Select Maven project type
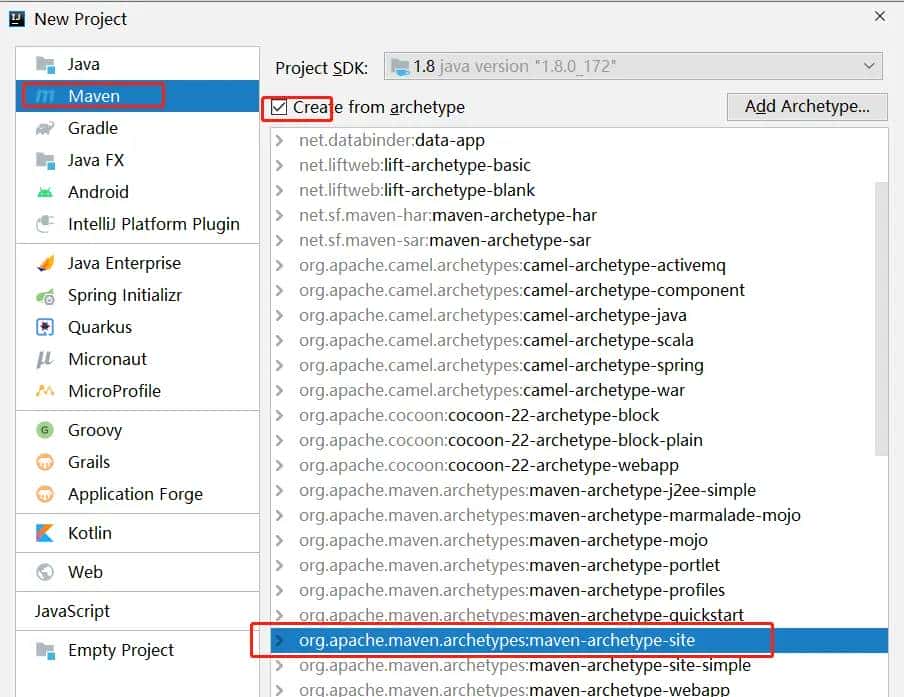This screenshot has width=904, height=697. pos(94,96)
